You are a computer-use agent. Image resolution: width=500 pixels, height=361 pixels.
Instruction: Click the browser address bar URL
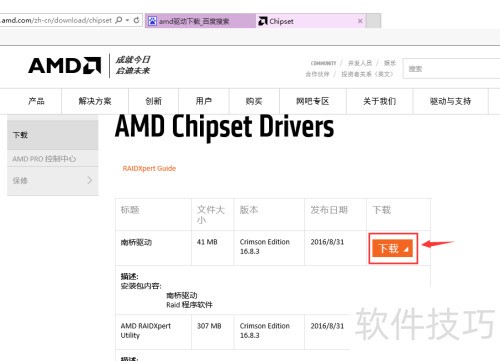[56, 20]
